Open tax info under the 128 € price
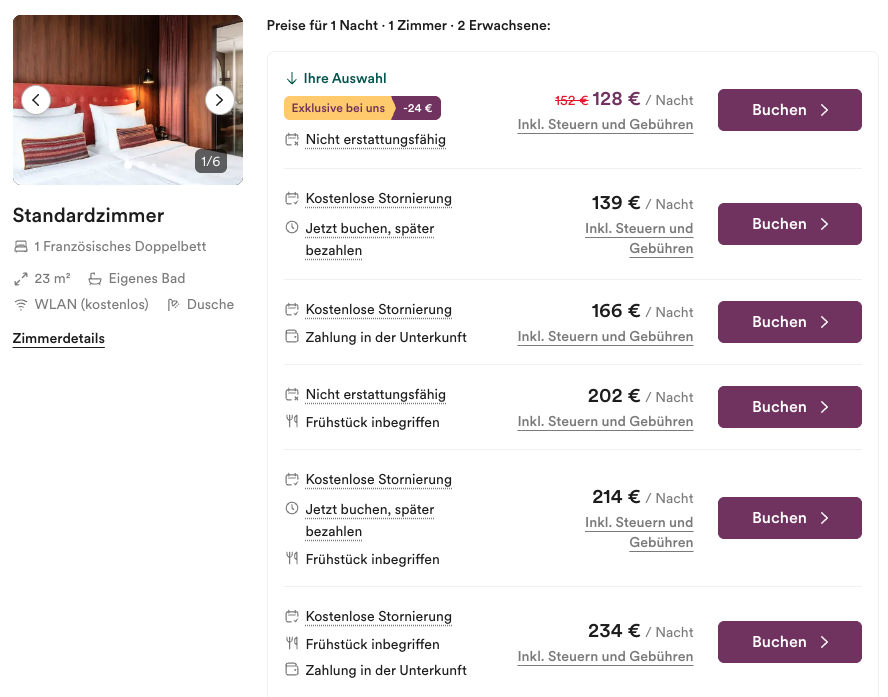 pyautogui.click(x=605, y=125)
